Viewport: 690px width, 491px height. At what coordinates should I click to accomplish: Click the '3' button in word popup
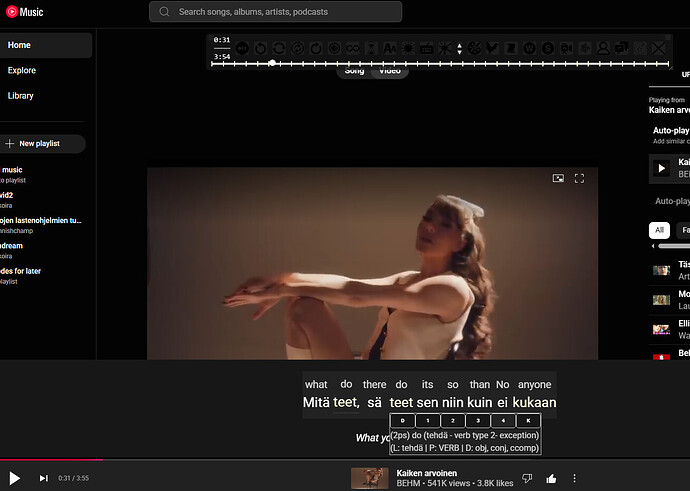point(478,421)
